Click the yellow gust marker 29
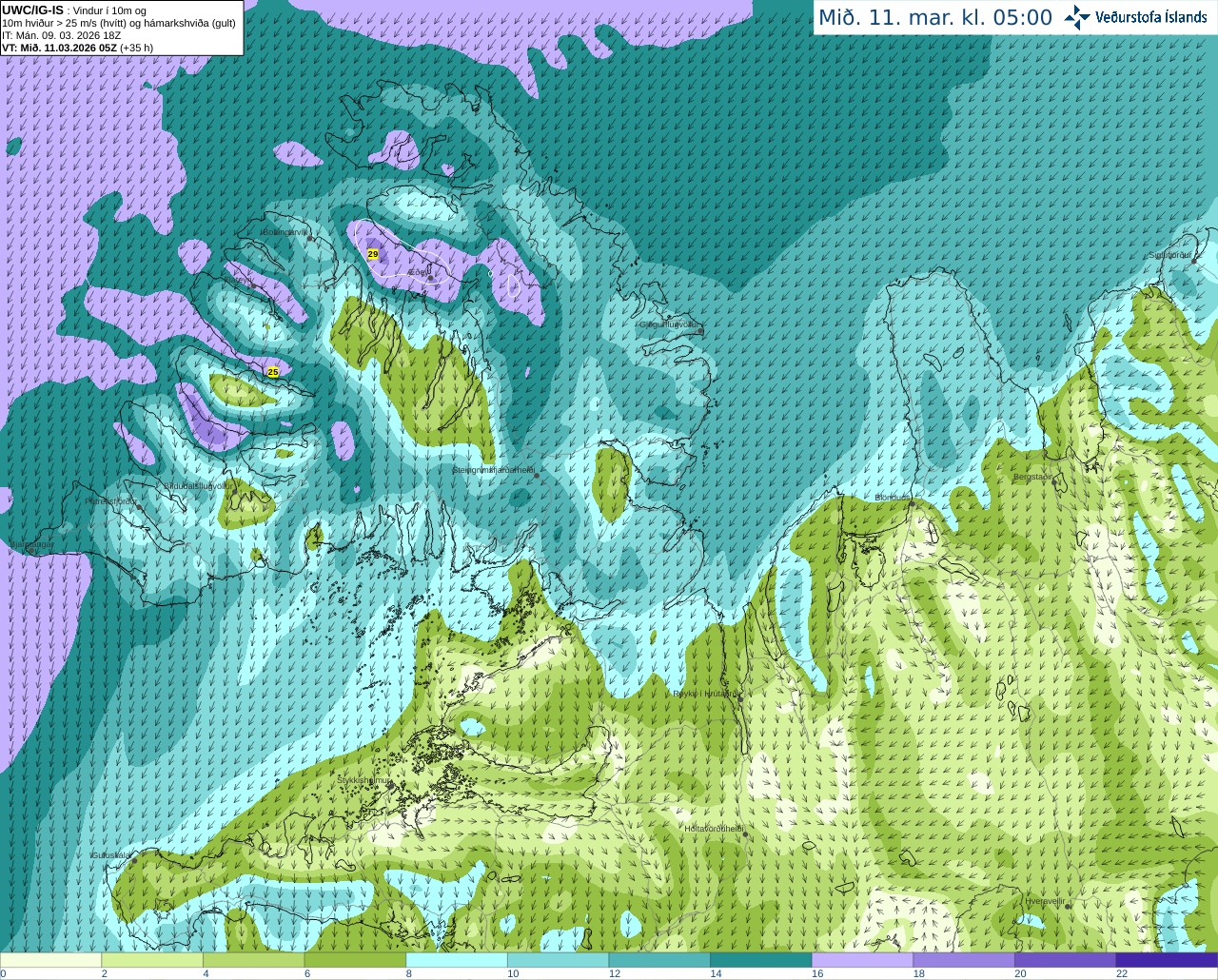The width and height of the screenshot is (1218, 980). [x=373, y=254]
